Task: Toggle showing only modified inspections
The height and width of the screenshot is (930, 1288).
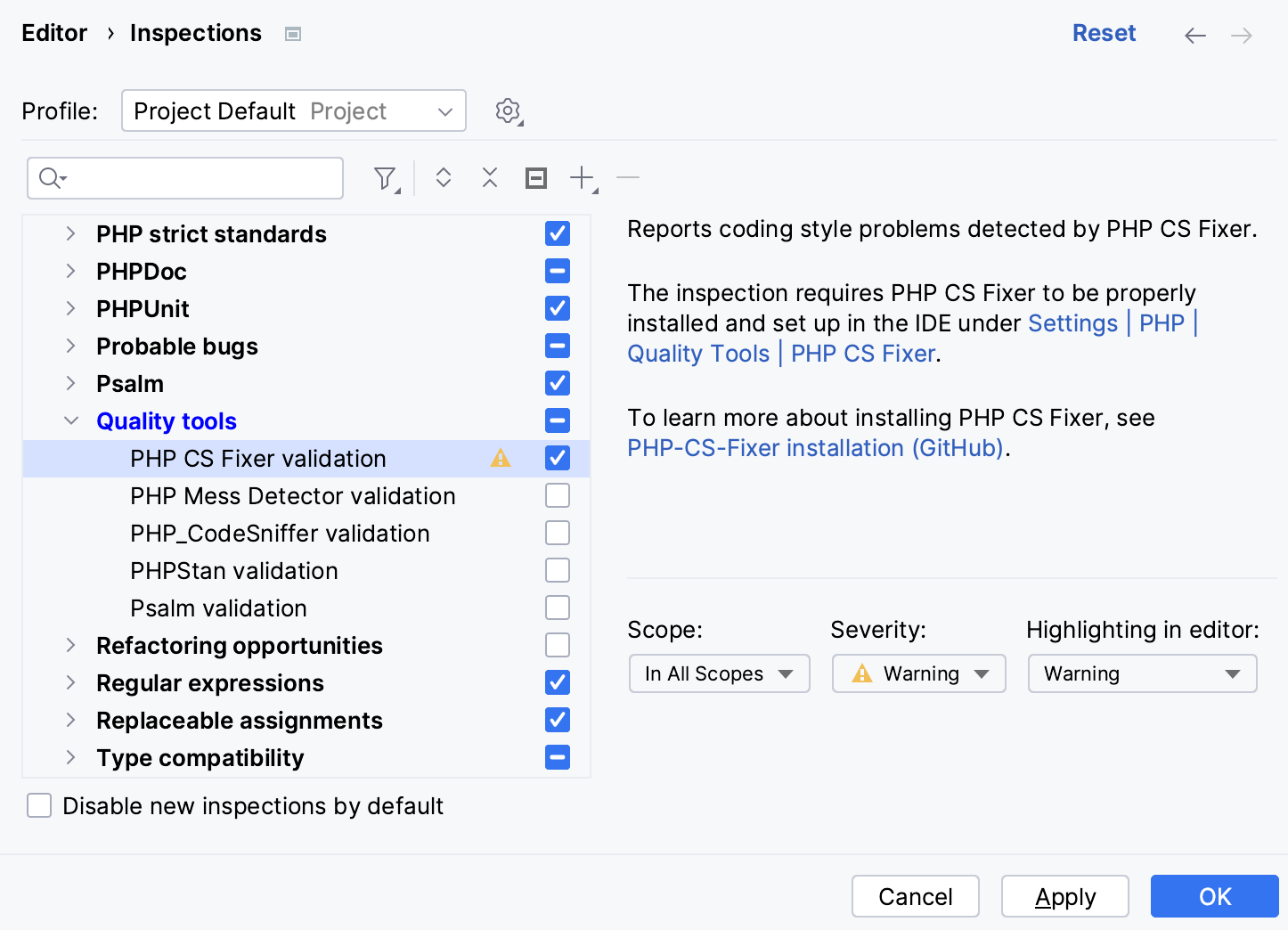Action: (x=535, y=177)
